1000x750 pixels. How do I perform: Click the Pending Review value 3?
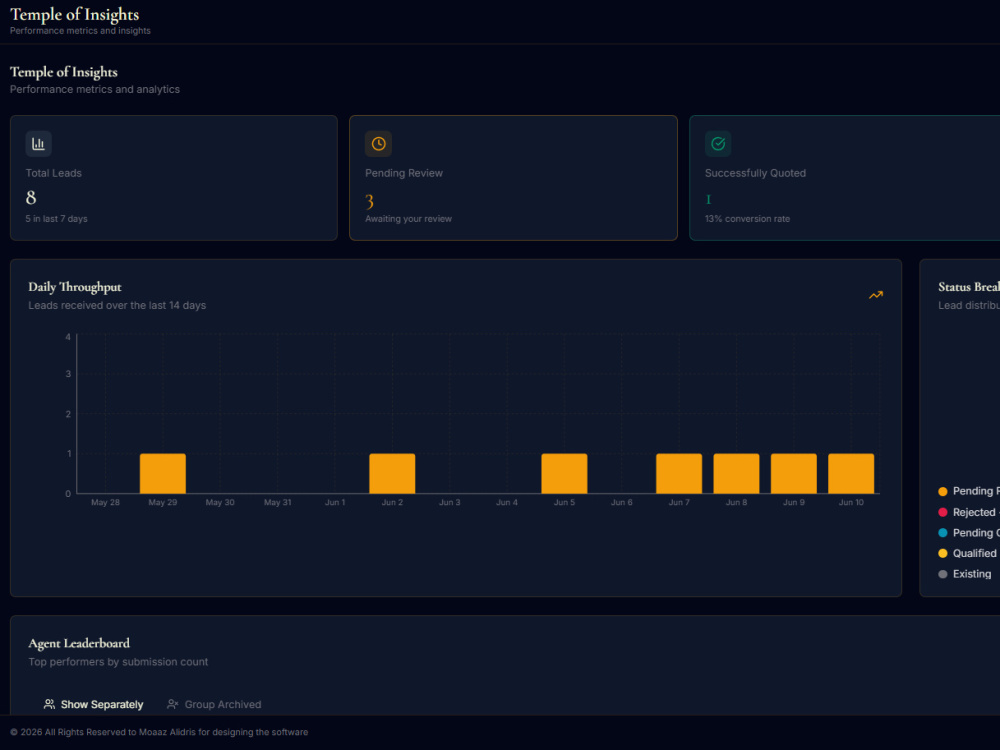pos(369,202)
